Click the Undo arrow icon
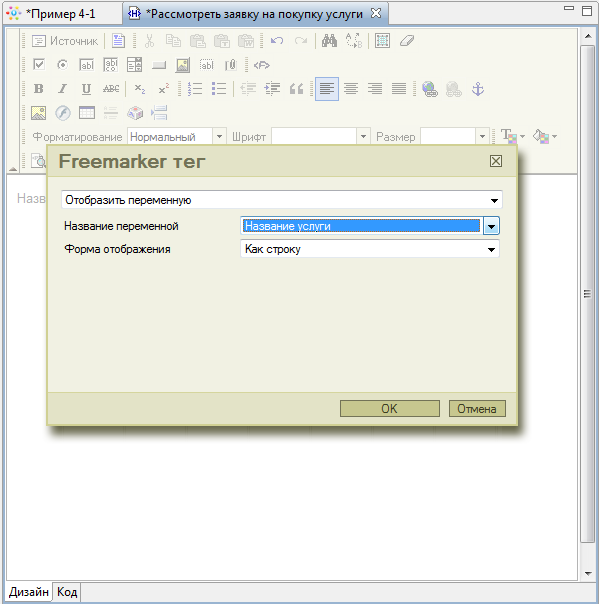 (x=277, y=40)
